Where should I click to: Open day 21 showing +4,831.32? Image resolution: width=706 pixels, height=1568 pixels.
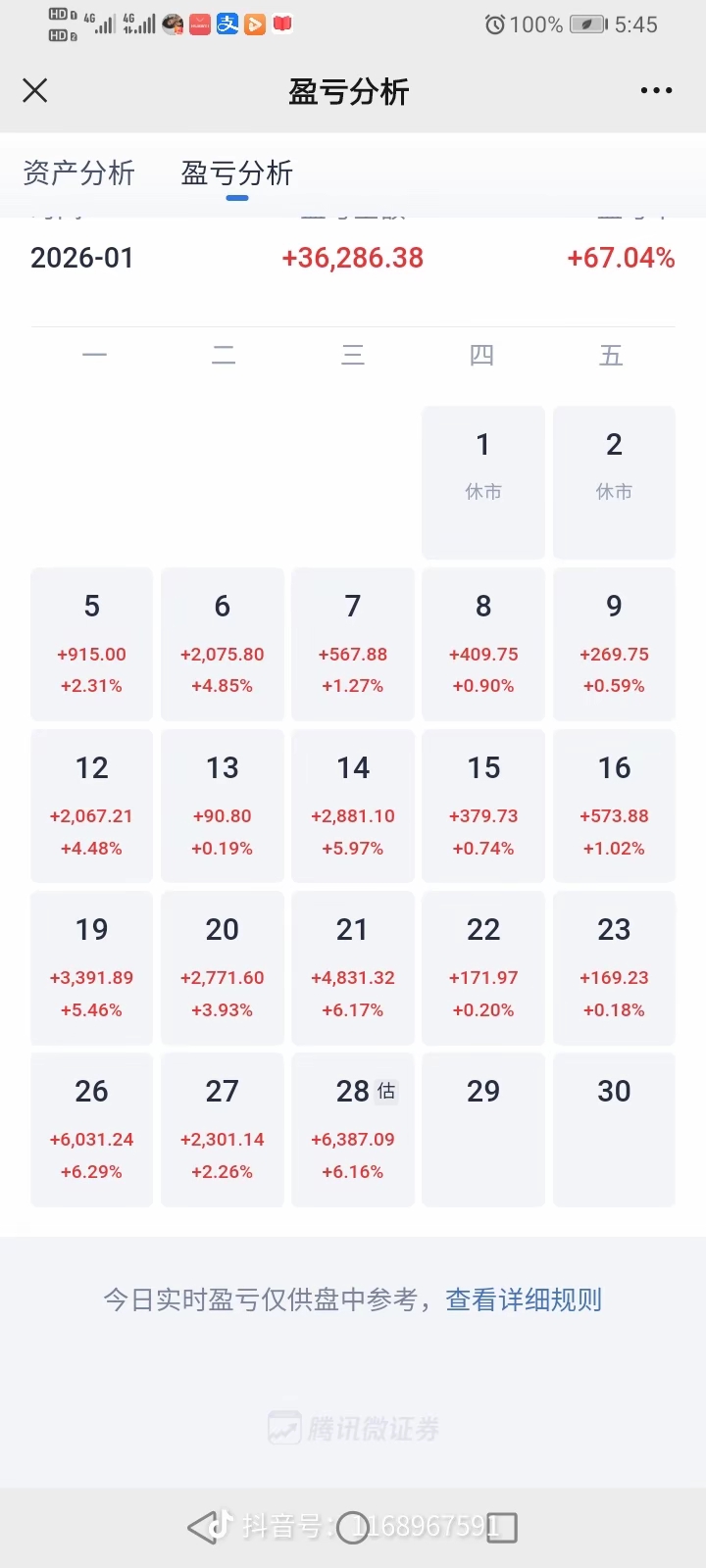click(x=353, y=967)
